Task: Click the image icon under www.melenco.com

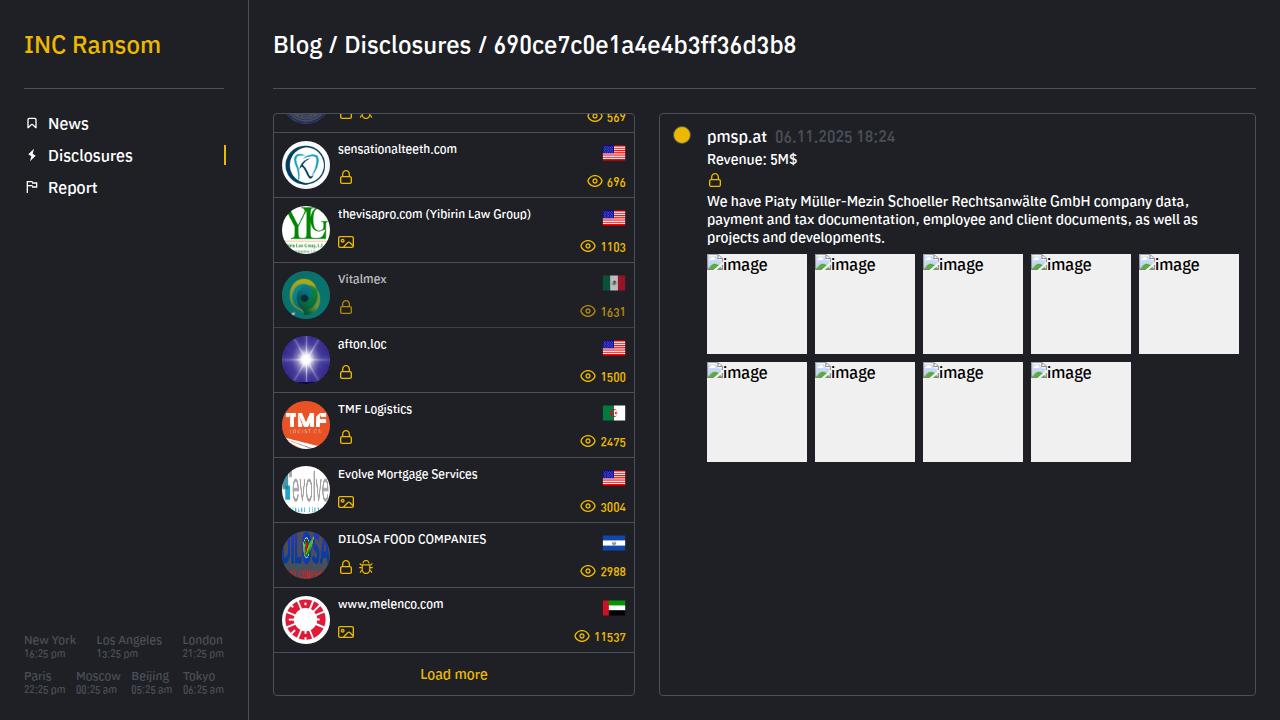Action: (346, 632)
